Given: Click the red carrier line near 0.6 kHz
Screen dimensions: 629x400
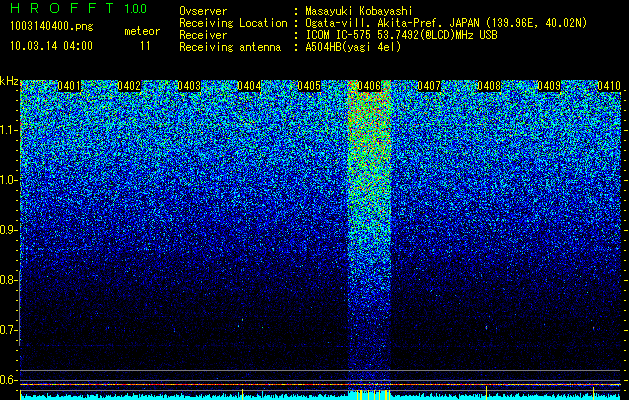Looking at the screenshot, I should click(x=321, y=385).
